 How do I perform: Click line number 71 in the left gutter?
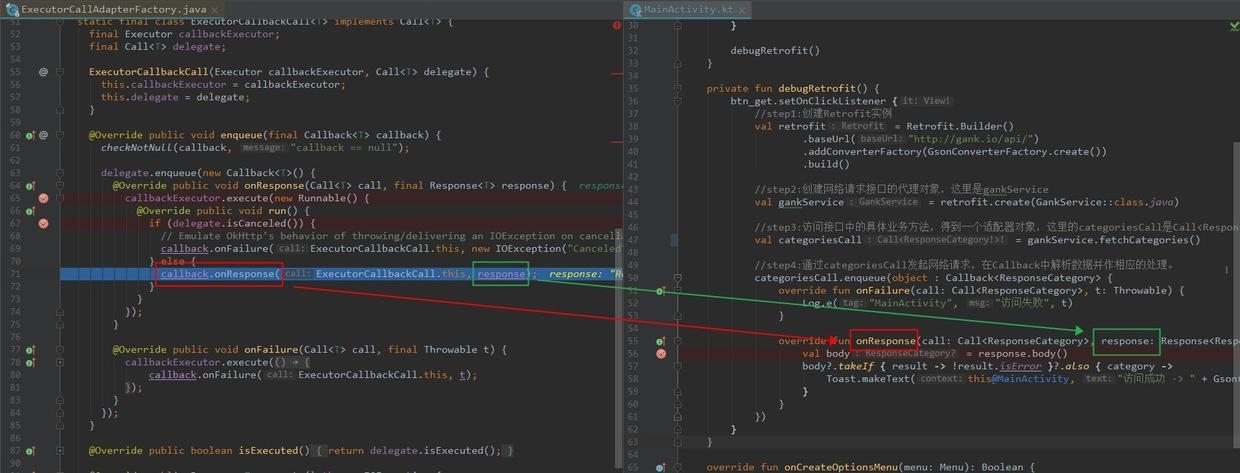coord(15,273)
